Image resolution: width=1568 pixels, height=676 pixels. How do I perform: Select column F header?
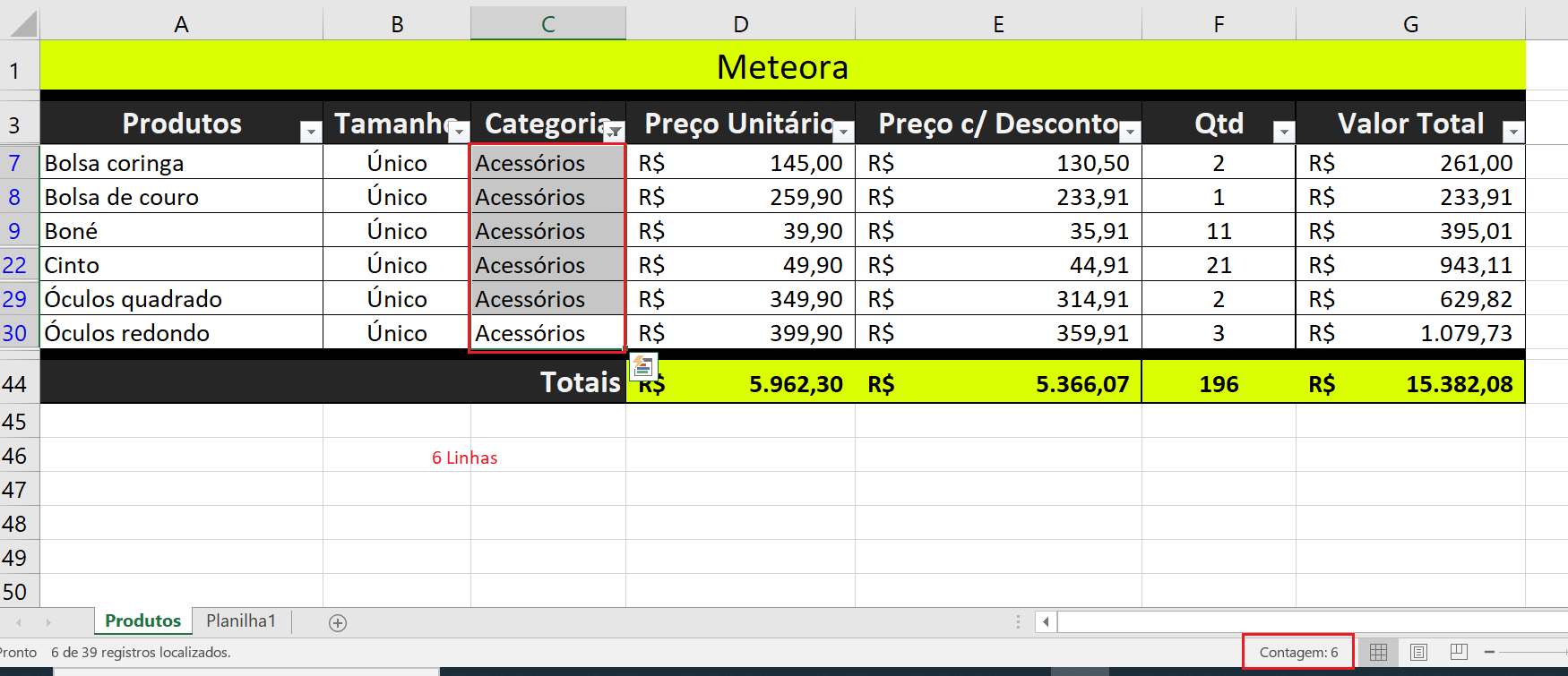1219,24
